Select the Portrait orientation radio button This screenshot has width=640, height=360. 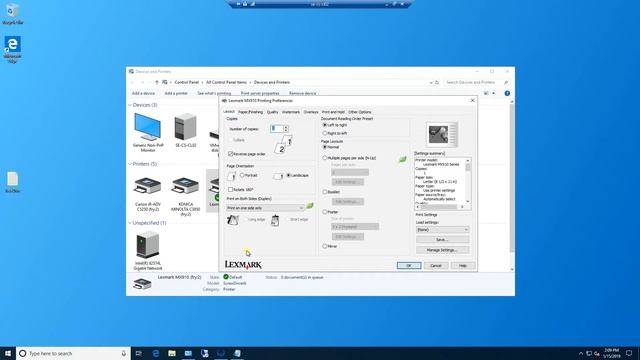pos(242,176)
